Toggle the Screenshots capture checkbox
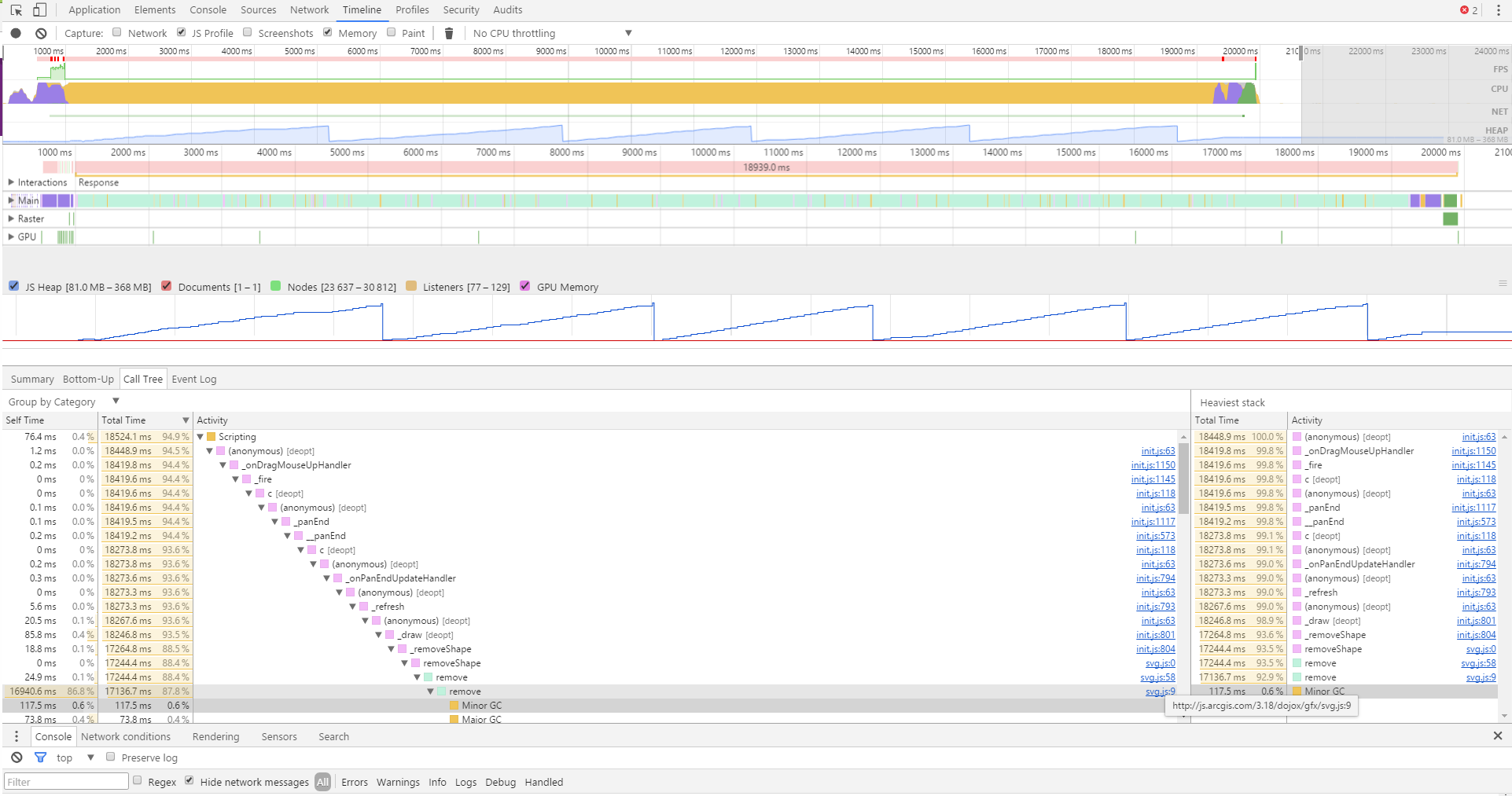The height and width of the screenshot is (796, 1512). (x=248, y=32)
